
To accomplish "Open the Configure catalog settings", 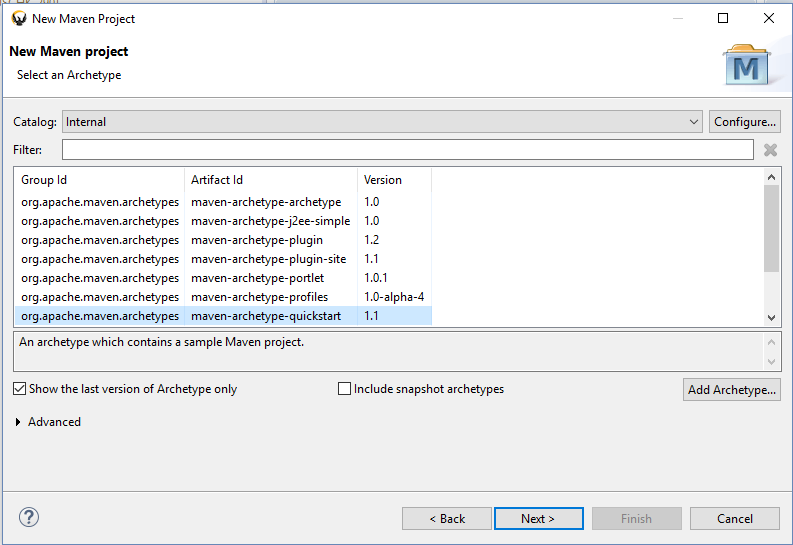I will click(x=744, y=122).
